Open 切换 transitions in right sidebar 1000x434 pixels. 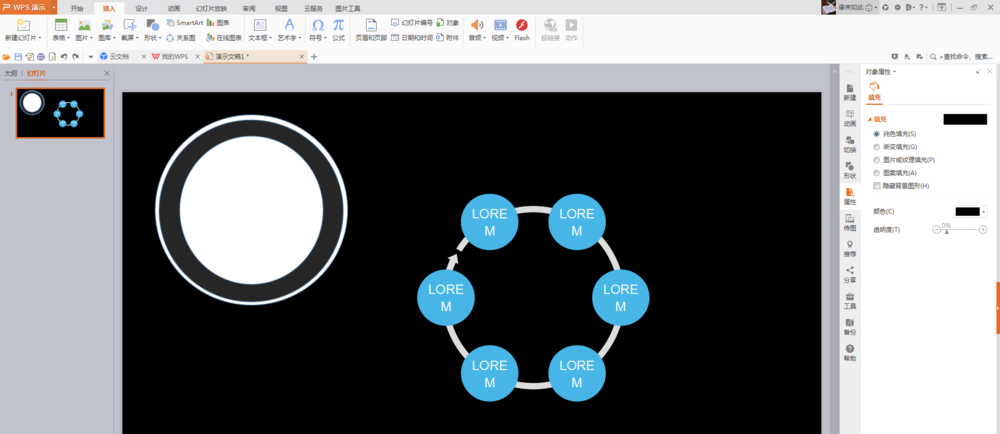coord(849,145)
